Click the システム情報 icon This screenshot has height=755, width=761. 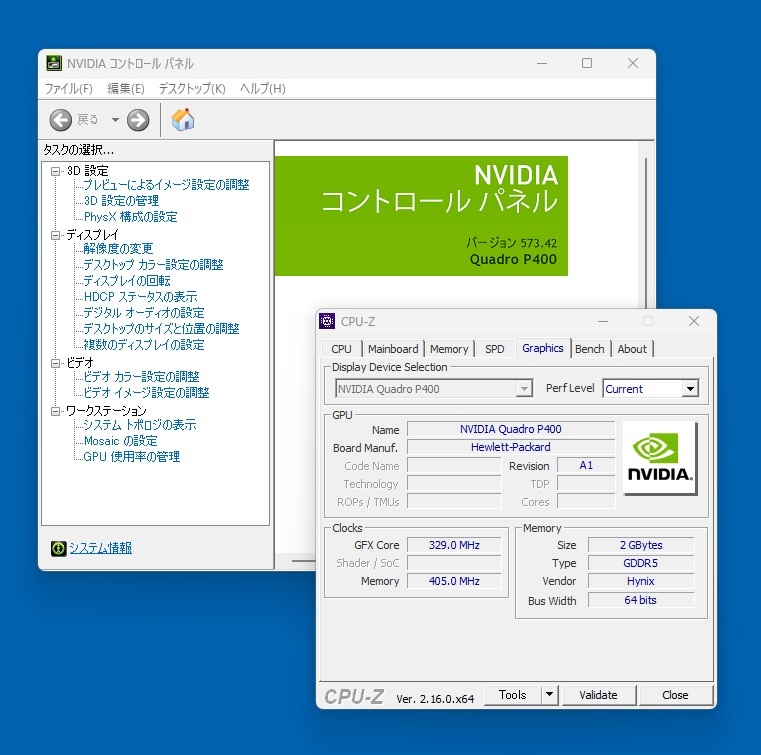58,548
